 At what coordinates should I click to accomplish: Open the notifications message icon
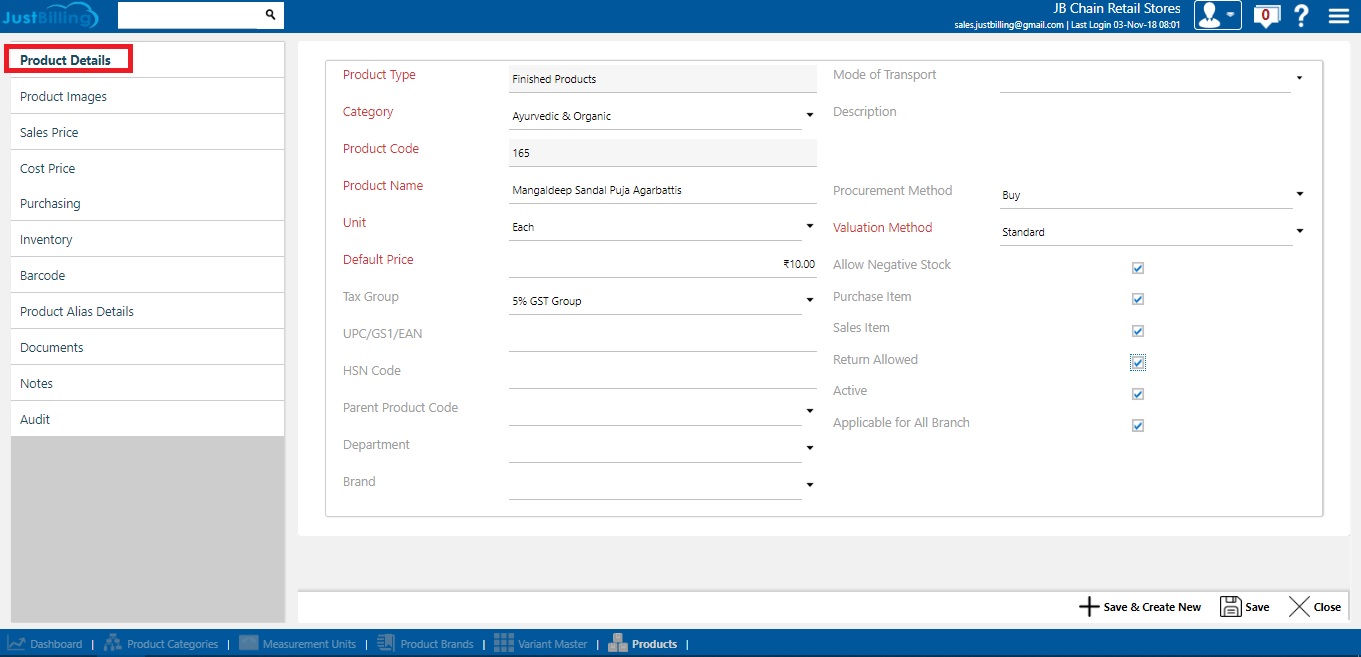point(1266,16)
